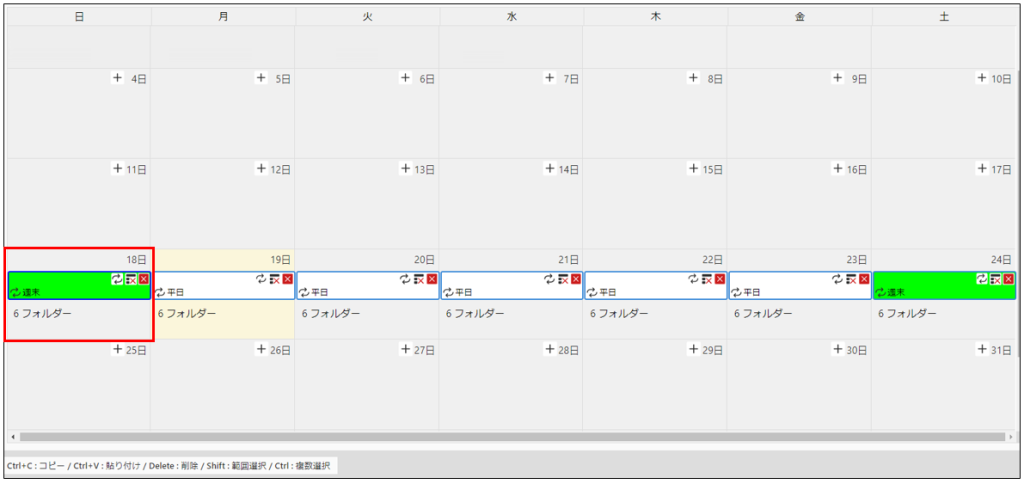Delete the 21日 entry with the red X
The image size is (1024, 484).
(576, 279)
